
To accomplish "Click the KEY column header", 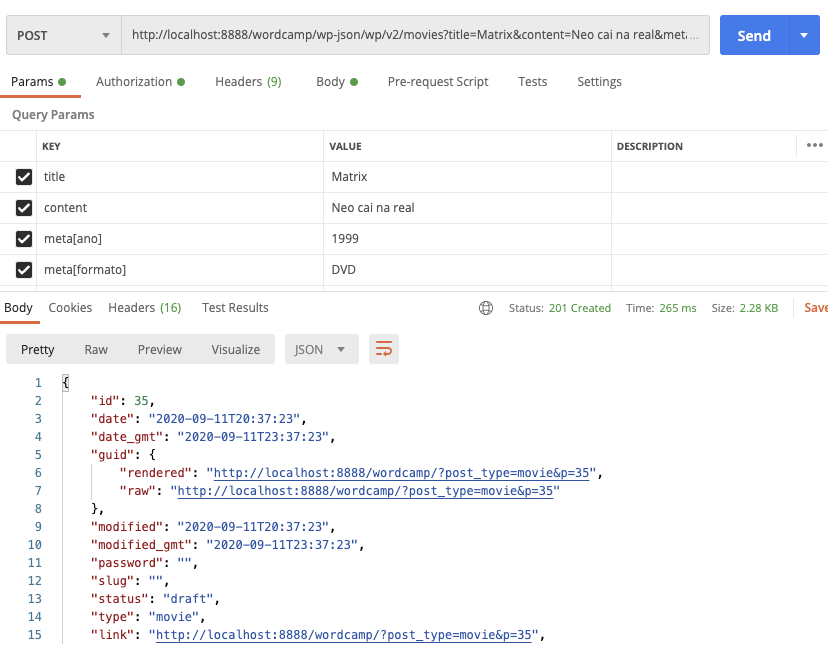I will (51, 146).
